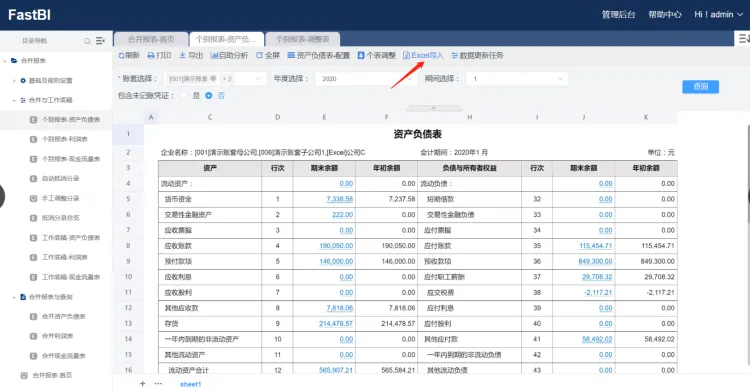
Task: Open the 期间选择 dropdown showing 1
Action: click(x=517, y=78)
